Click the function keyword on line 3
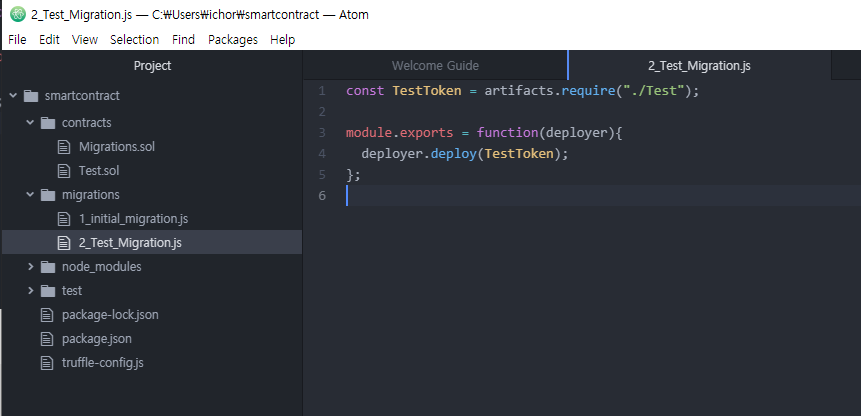Image resolution: width=861 pixels, height=416 pixels. pos(507,133)
